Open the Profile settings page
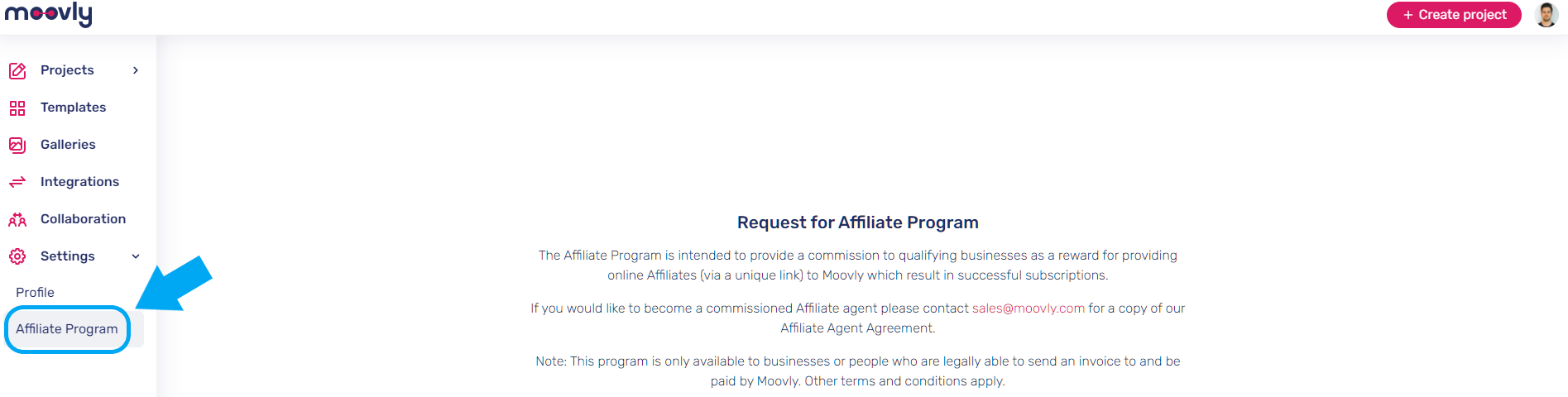This screenshot has height=397, width=1568. click(35, 292)
